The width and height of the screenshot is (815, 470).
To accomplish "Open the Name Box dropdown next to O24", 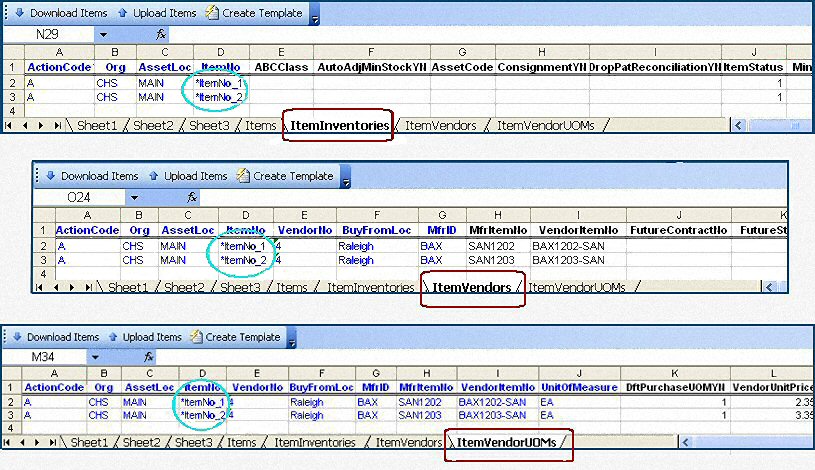I will tap(134, 198).
